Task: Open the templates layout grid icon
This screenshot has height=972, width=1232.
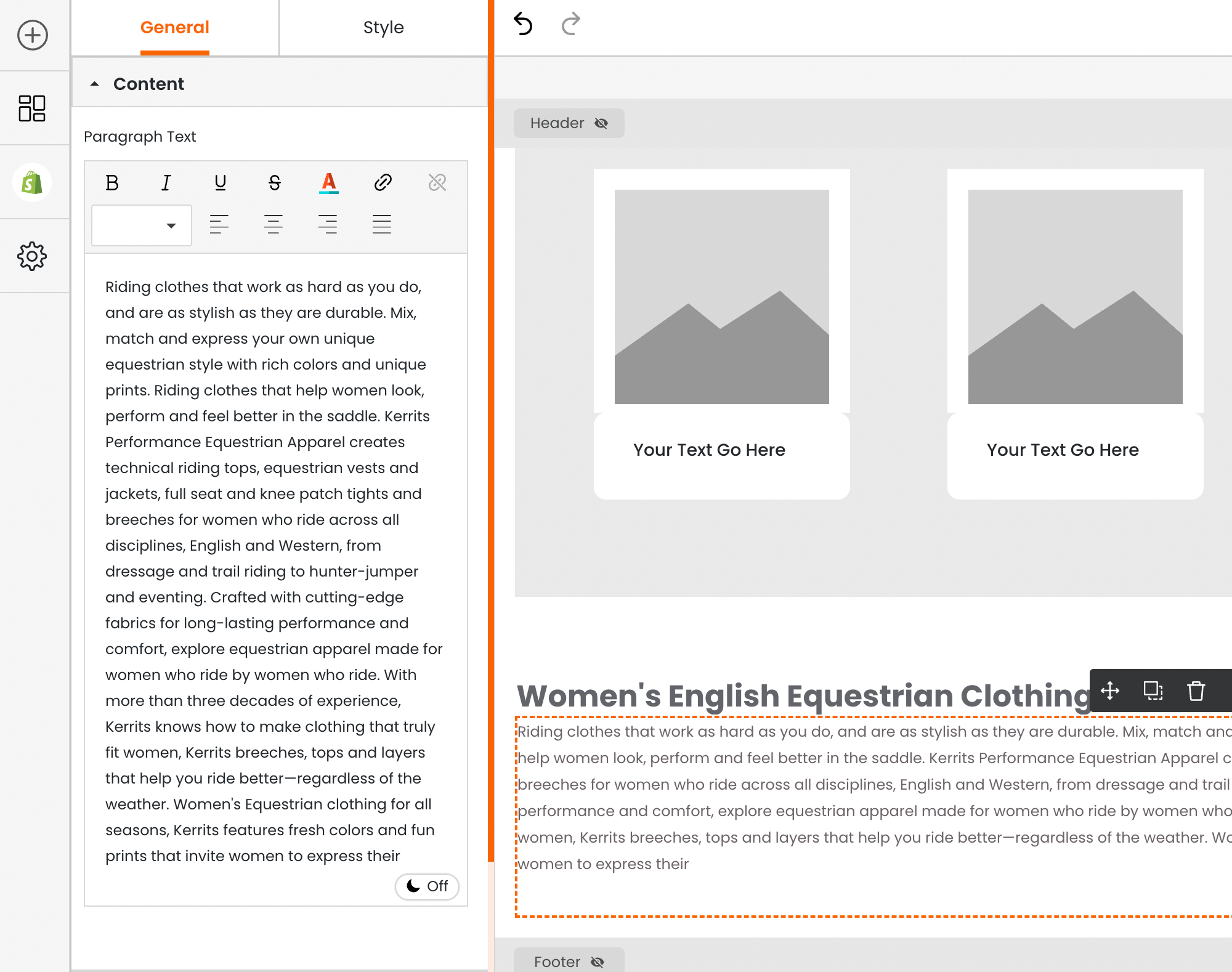Action: [x=32, y=108]
